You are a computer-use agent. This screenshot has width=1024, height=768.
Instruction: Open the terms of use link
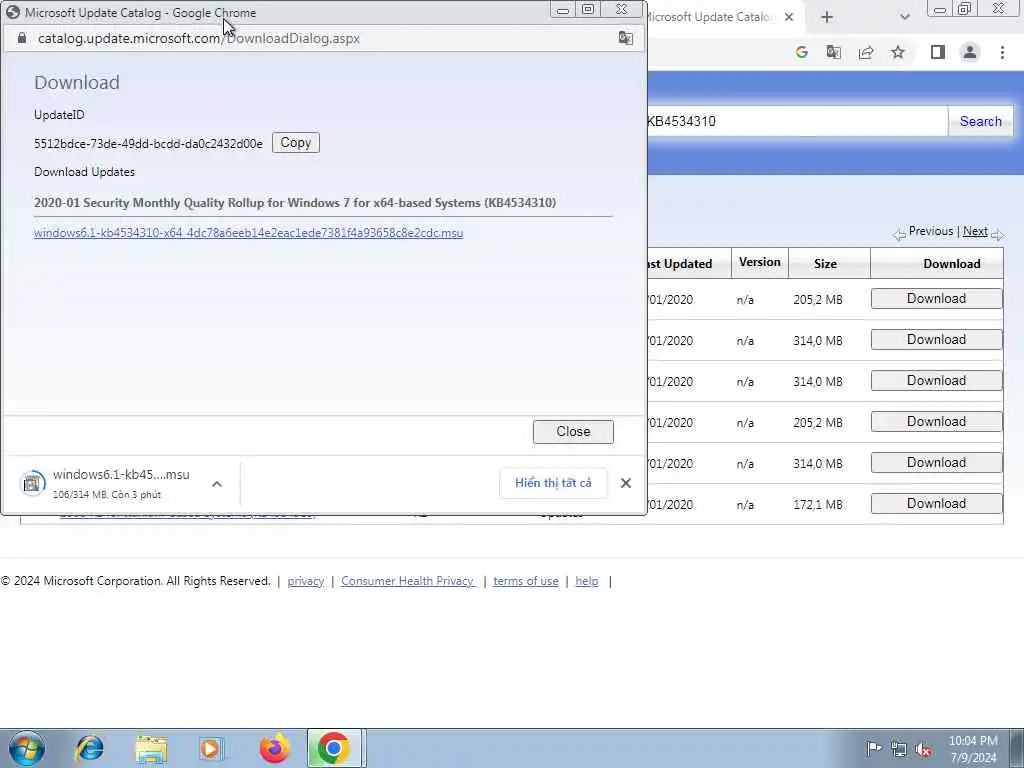pos(526,581)
